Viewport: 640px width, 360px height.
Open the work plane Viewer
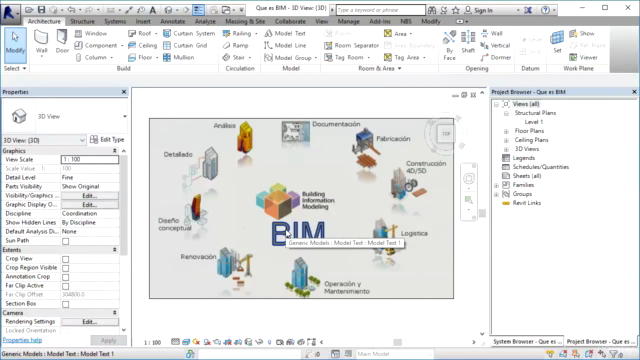click(584, 58)
